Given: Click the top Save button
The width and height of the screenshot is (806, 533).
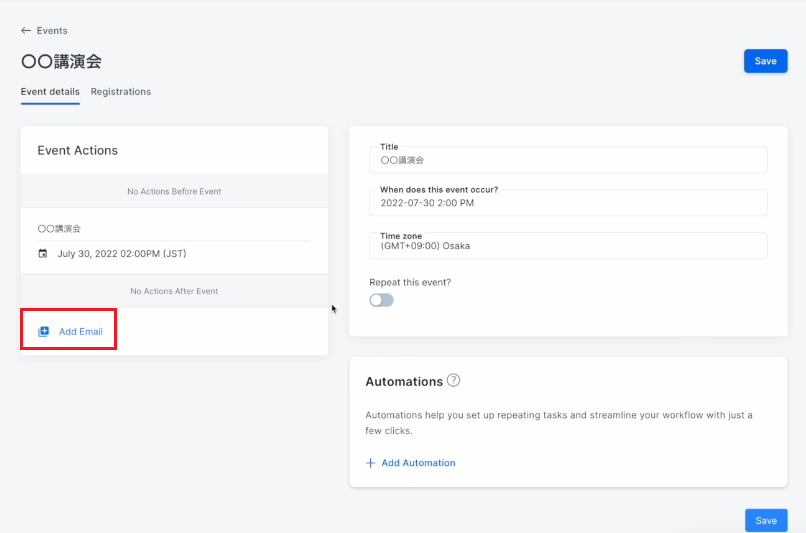Looking at the screenshot, I should pos(765,61).
